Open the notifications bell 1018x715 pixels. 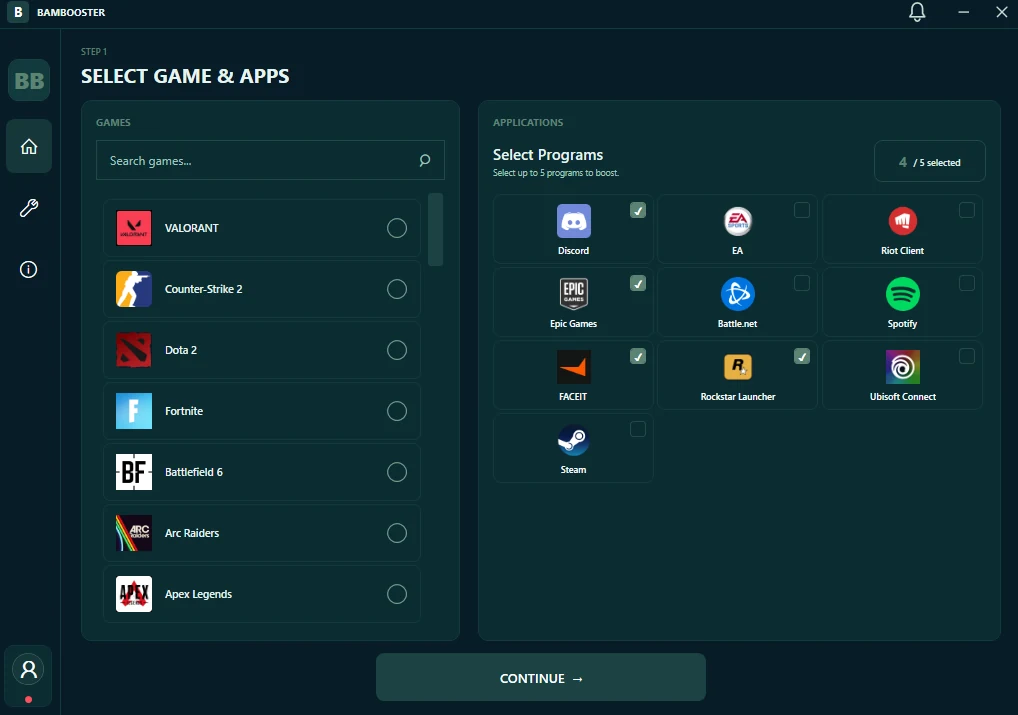(x=917, y=12)
